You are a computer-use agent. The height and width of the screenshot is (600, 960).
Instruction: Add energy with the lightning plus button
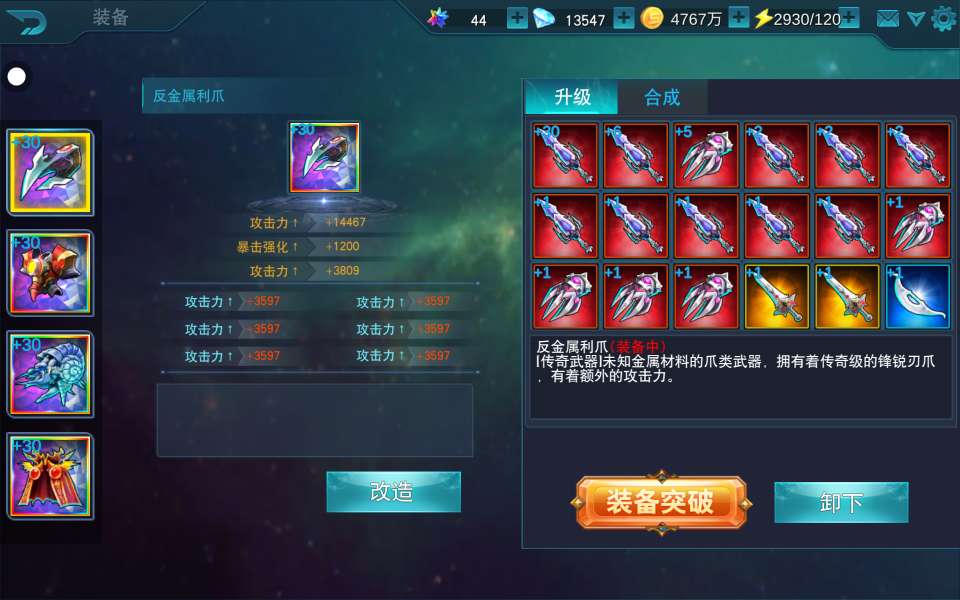click(x=849, y=18)
